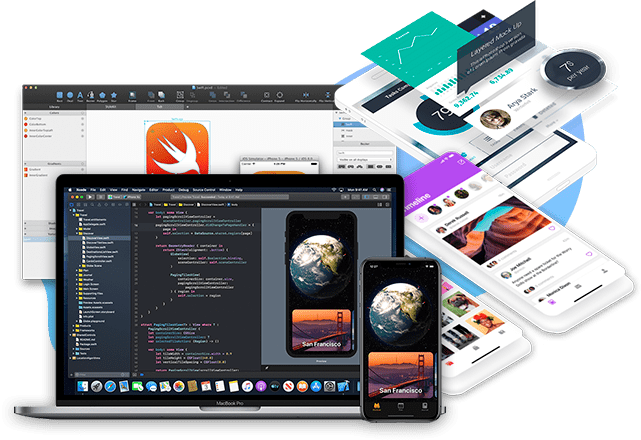Image resolution: width=641 pixels, height=440 pixels.
Task: Select the Oval tool in PaintCode toolbar
Action: (x=70, y=95)
